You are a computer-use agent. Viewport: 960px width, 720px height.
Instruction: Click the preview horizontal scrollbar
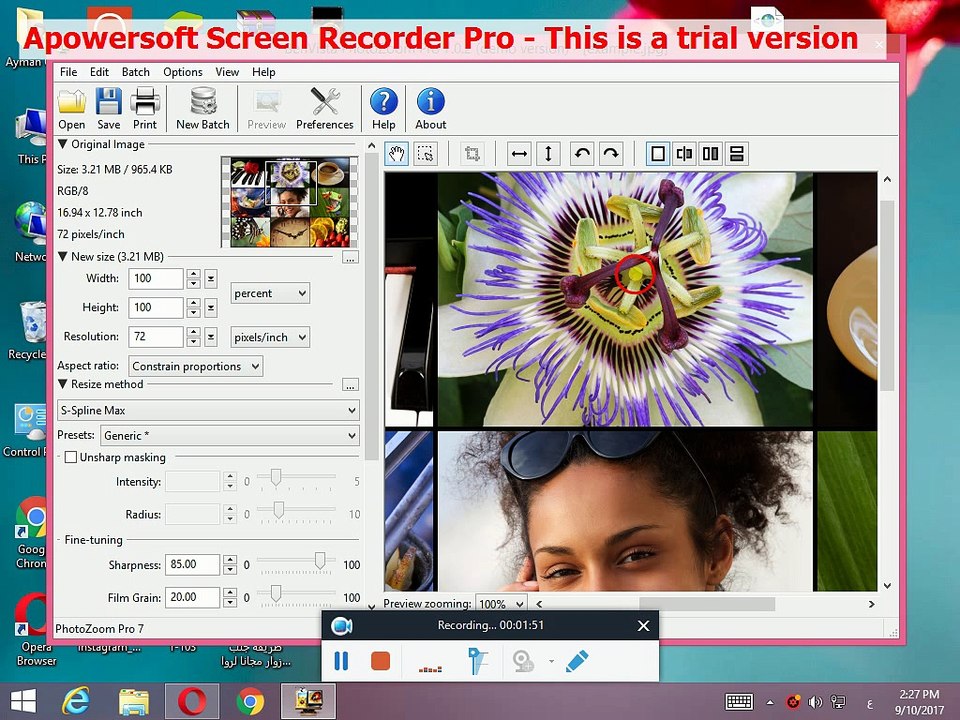(x=707, y=604)
